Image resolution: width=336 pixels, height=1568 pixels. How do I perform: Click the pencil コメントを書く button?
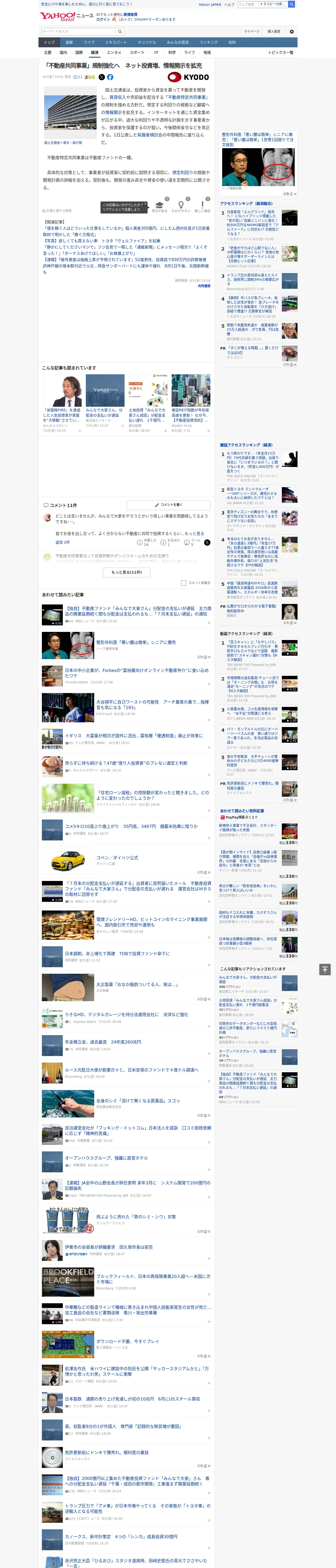[x=168, y=505]
